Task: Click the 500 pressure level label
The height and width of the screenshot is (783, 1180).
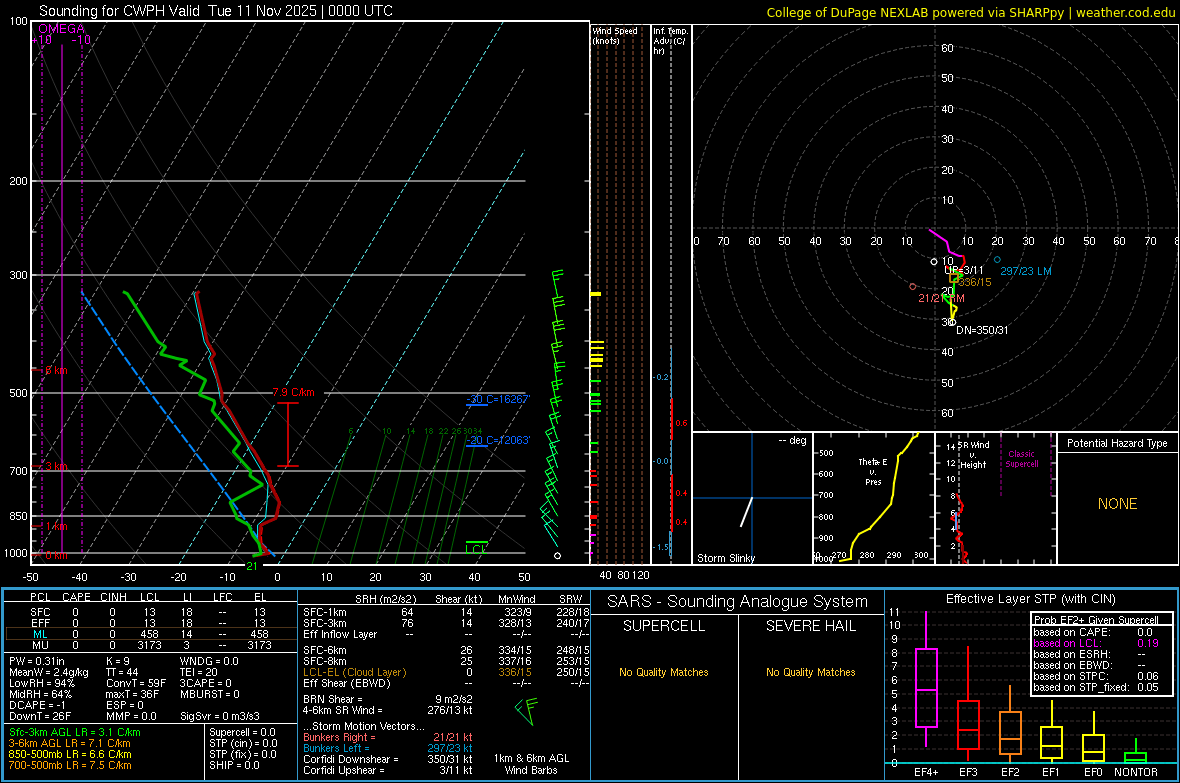Action: pos(18,393)
